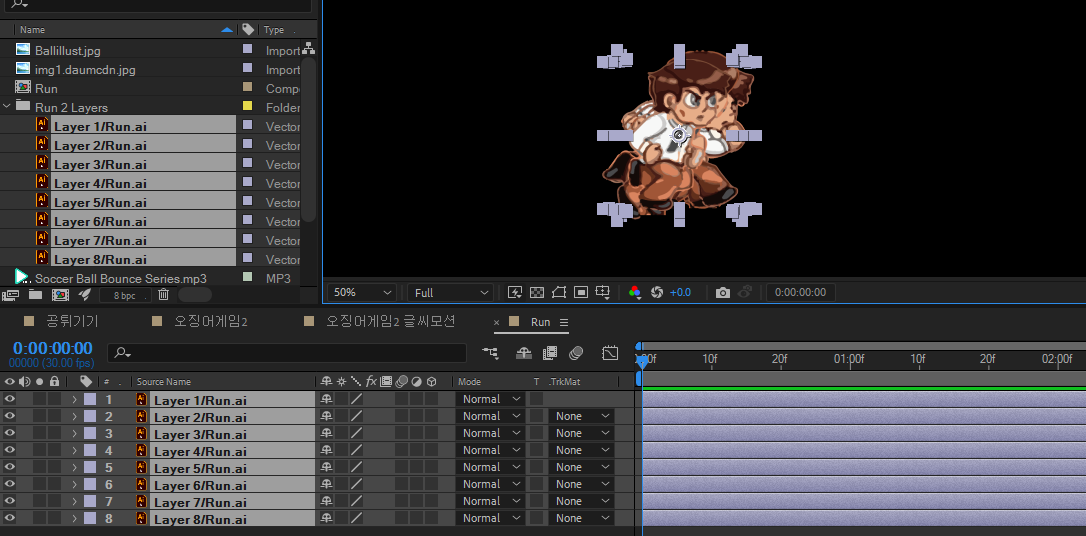
Task: Hide Layer 5/Run.ai using its eye icon
Action: [x=10, y=467]
